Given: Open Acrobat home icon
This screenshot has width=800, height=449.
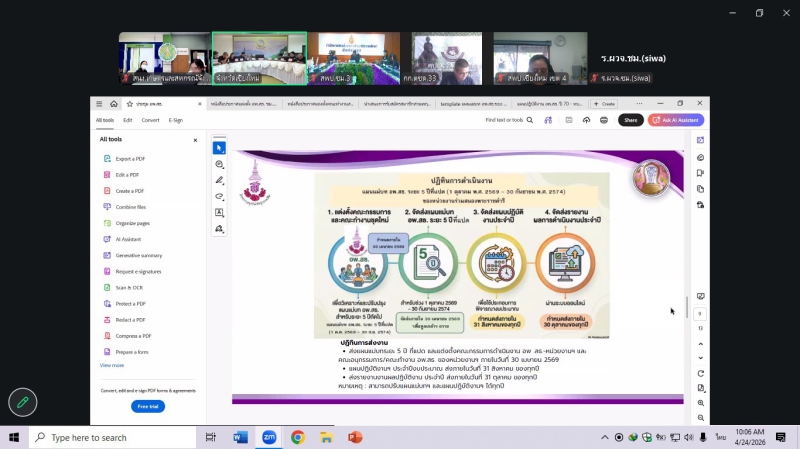Looking at the screenshot, I should 114,103.
